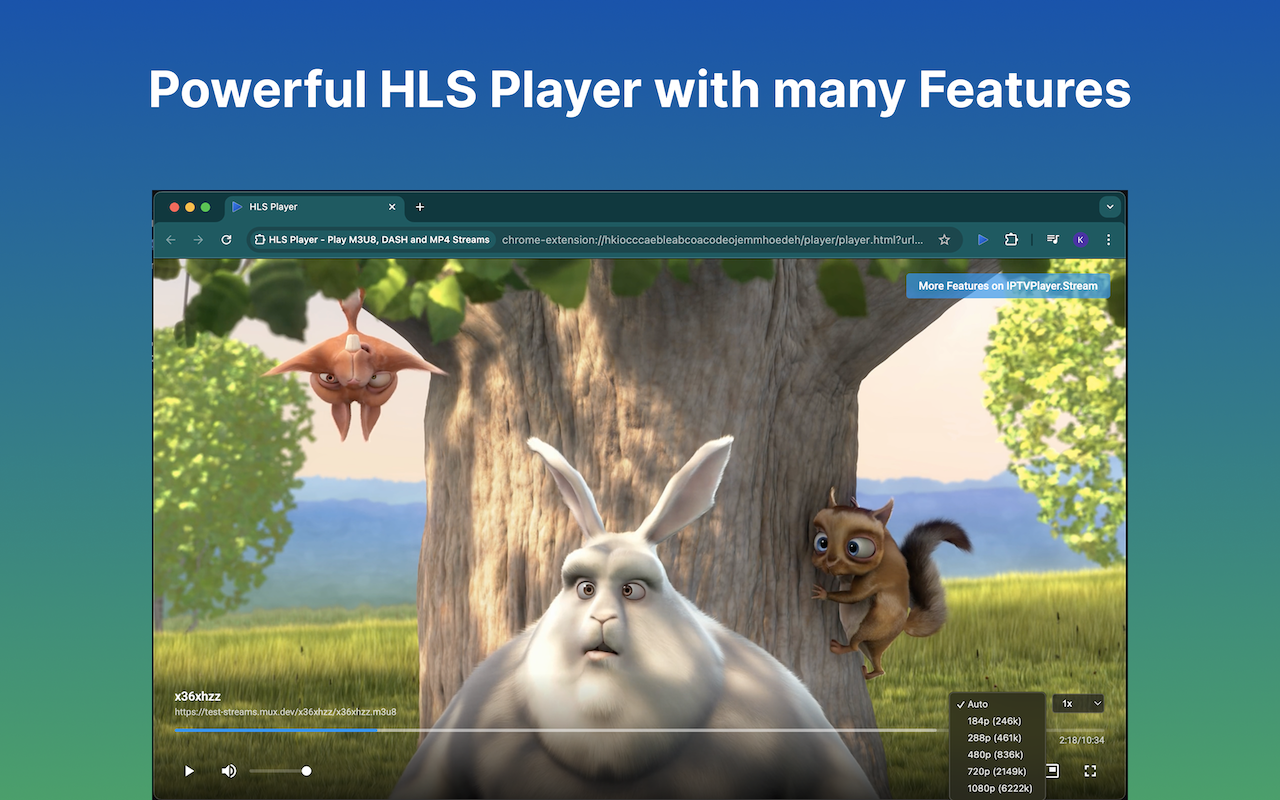Select 480p (836k) from quality menu
This screenshot has height=800, width=1280.
point(996,754)
